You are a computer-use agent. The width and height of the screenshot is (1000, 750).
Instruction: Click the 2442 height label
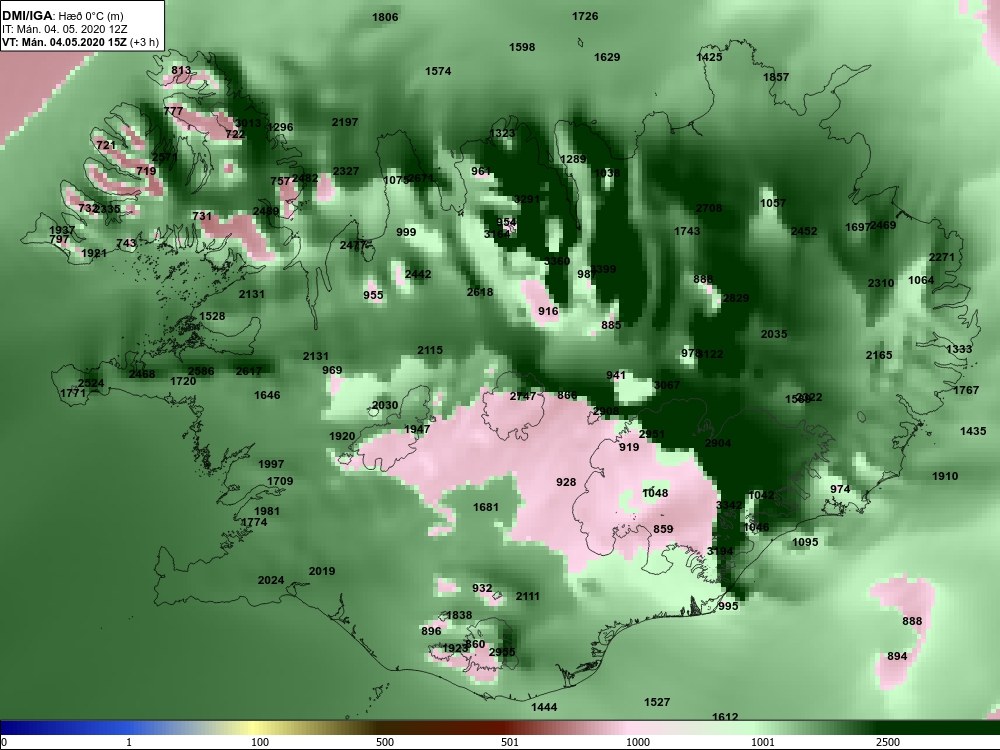click(x=418, y=274)
